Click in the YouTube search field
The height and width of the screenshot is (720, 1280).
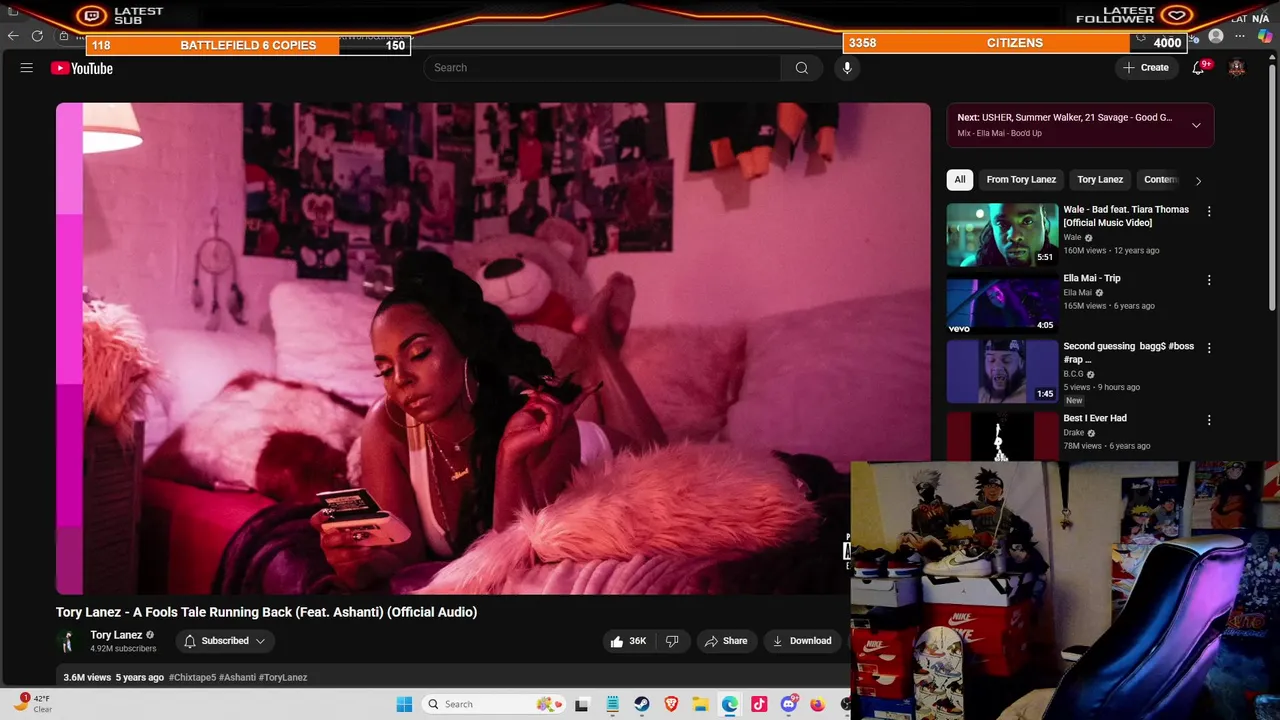coord(603,68)
